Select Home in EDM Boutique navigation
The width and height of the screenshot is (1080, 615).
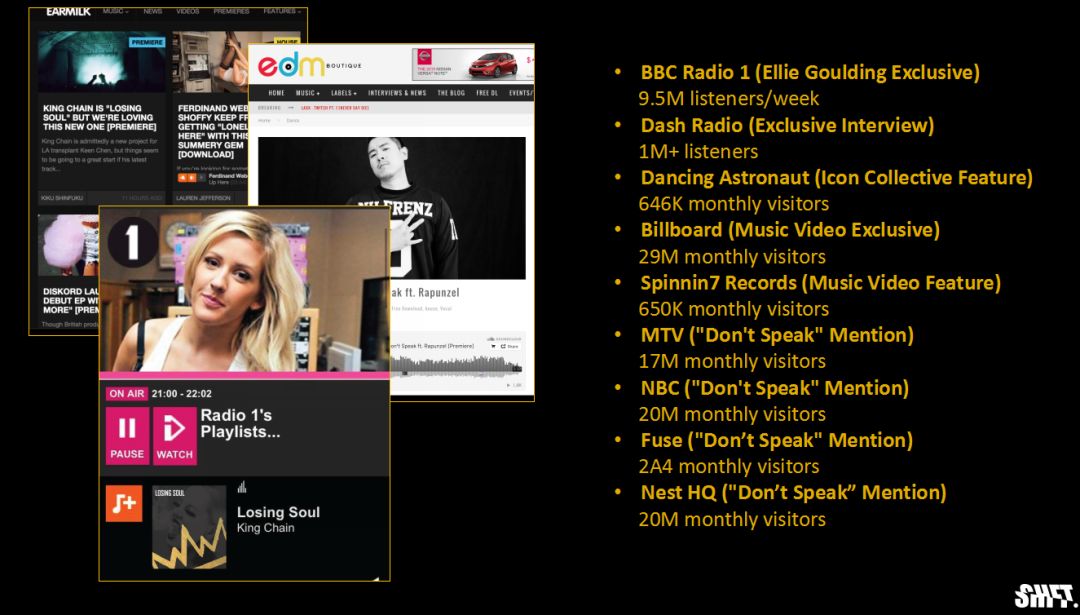tap(276, 93)
